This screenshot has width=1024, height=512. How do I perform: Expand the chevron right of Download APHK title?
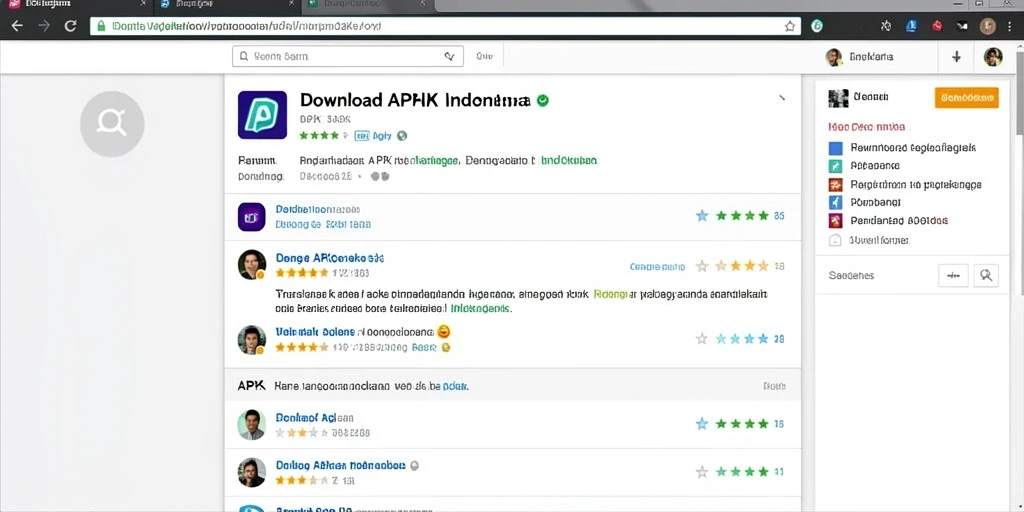[x=782, y=98]
